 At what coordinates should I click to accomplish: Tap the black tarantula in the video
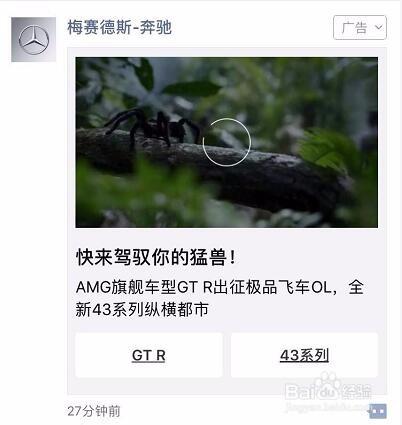[153, 128]
